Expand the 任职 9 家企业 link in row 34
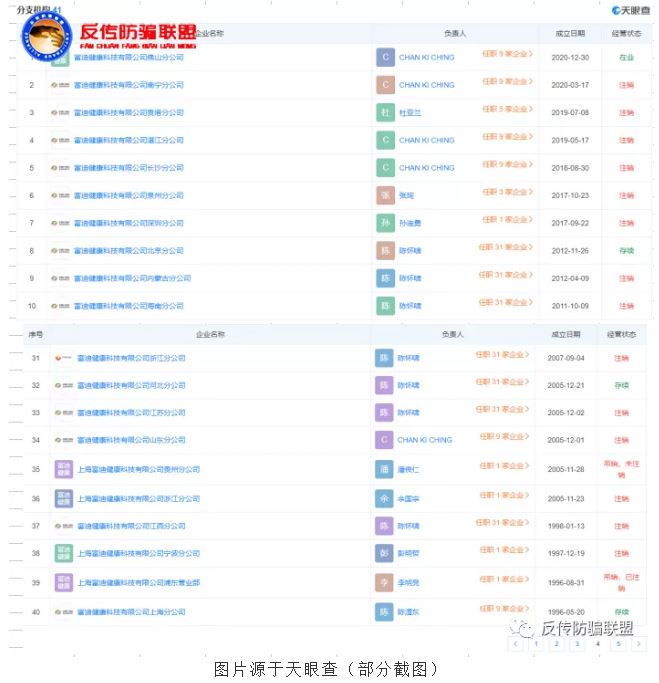This screenshot has width=659, height=683. pyautogui.click(x=504, y=436)
